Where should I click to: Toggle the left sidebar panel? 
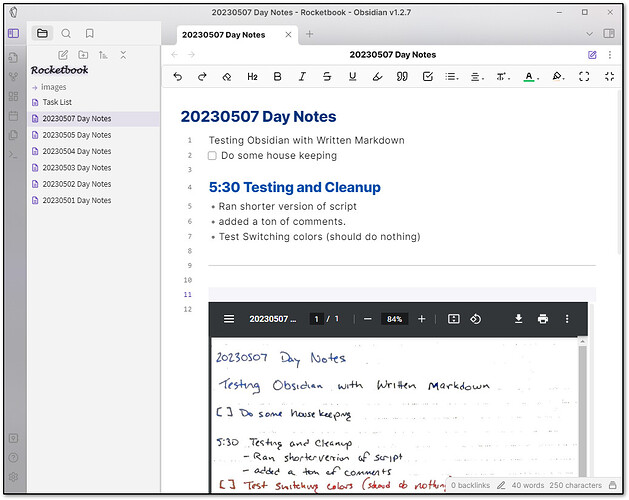point(13,33)
